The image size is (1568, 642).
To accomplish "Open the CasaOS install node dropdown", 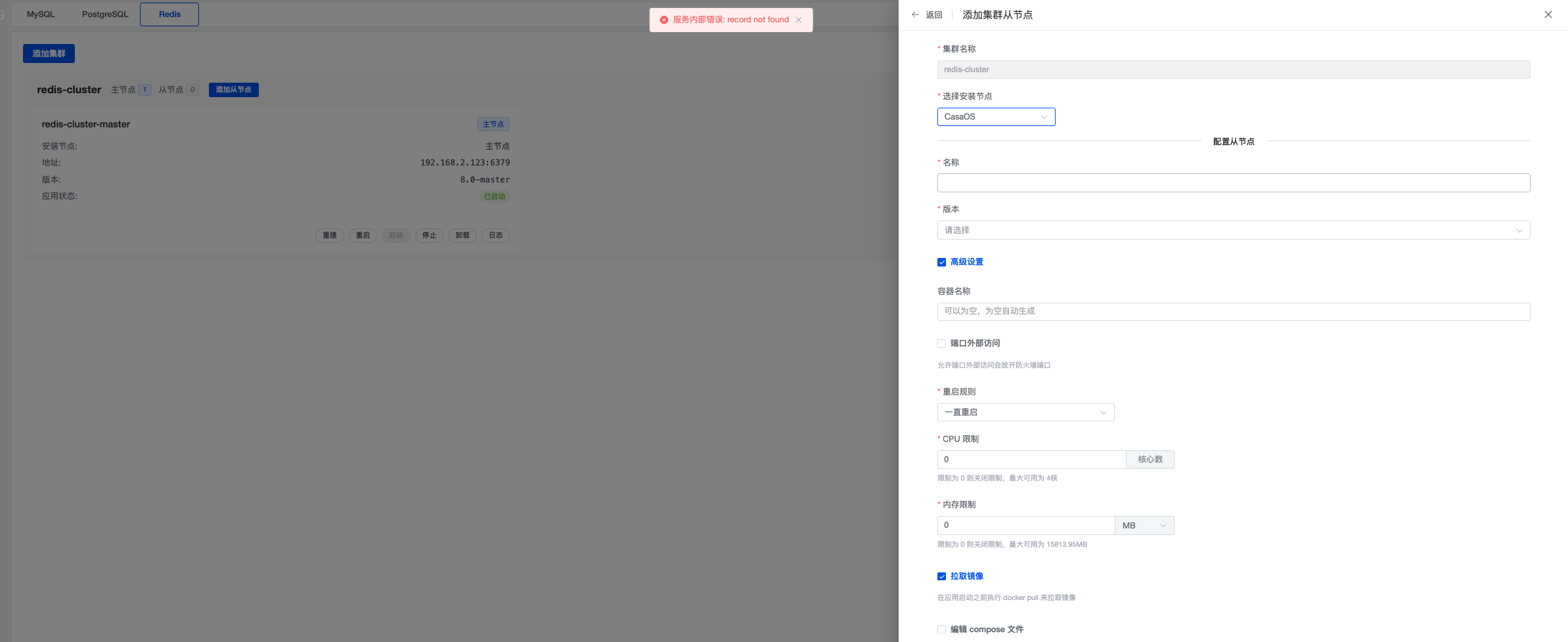I will (996, 117).
